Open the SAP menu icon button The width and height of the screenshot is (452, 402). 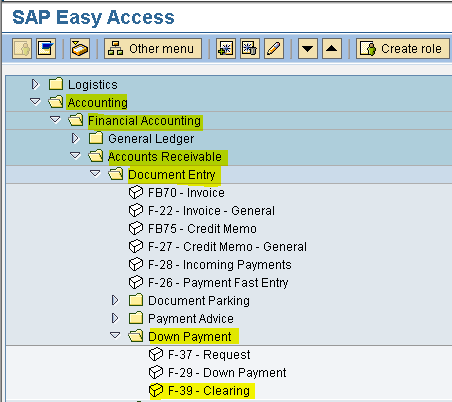click(x=46, y=49)
